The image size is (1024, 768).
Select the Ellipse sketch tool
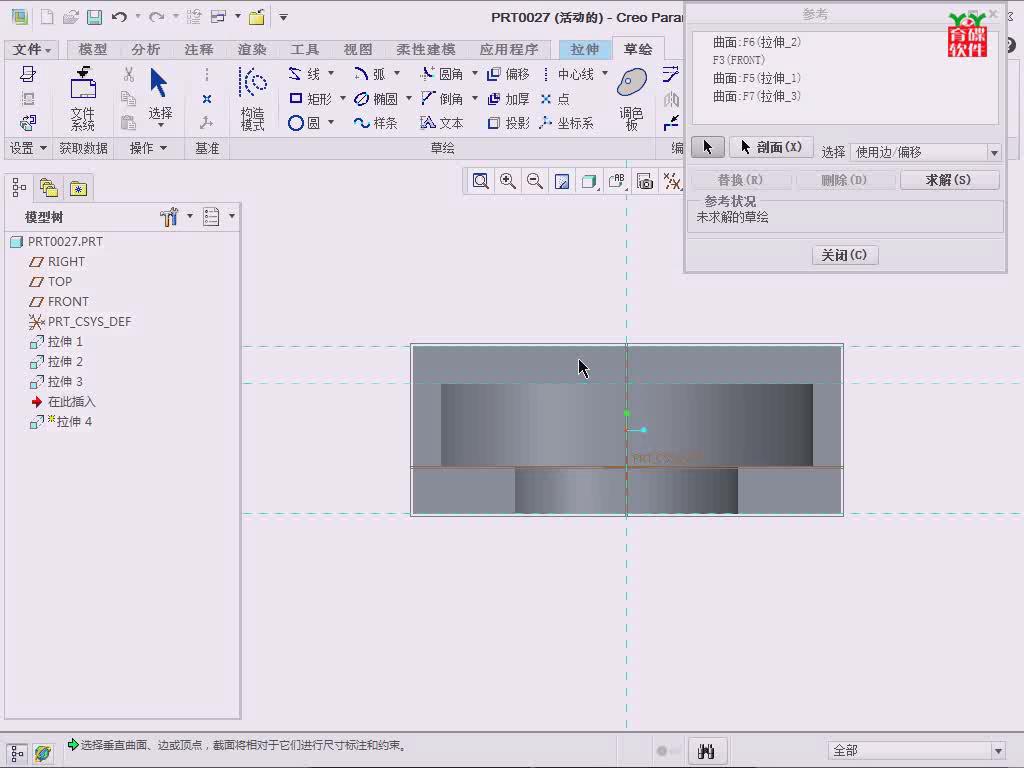coord(376,99)
